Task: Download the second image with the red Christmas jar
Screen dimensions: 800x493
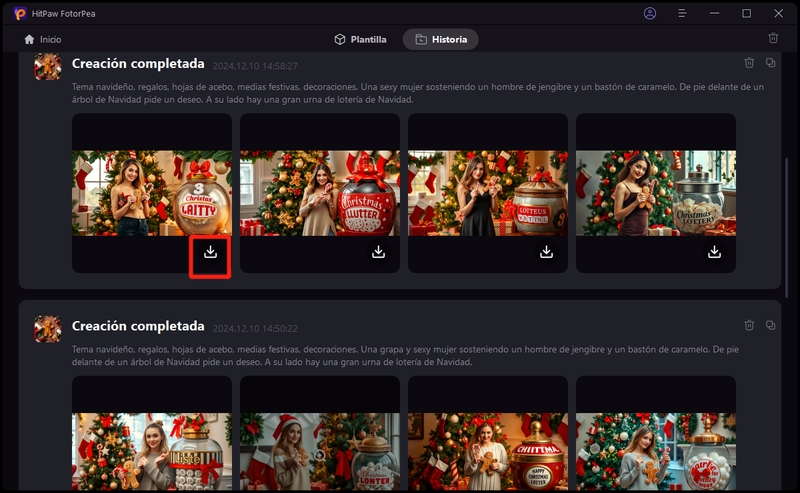Action: [x=379, y=252]
